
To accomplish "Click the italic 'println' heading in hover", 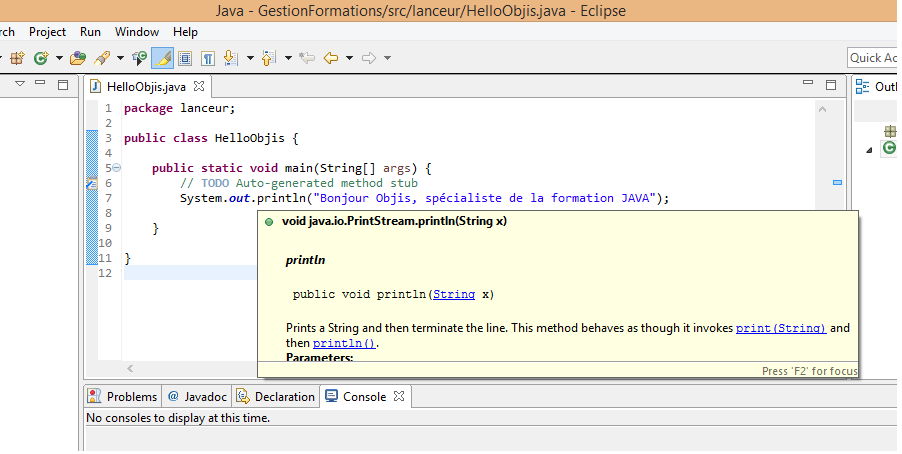I will coord(305,260).
